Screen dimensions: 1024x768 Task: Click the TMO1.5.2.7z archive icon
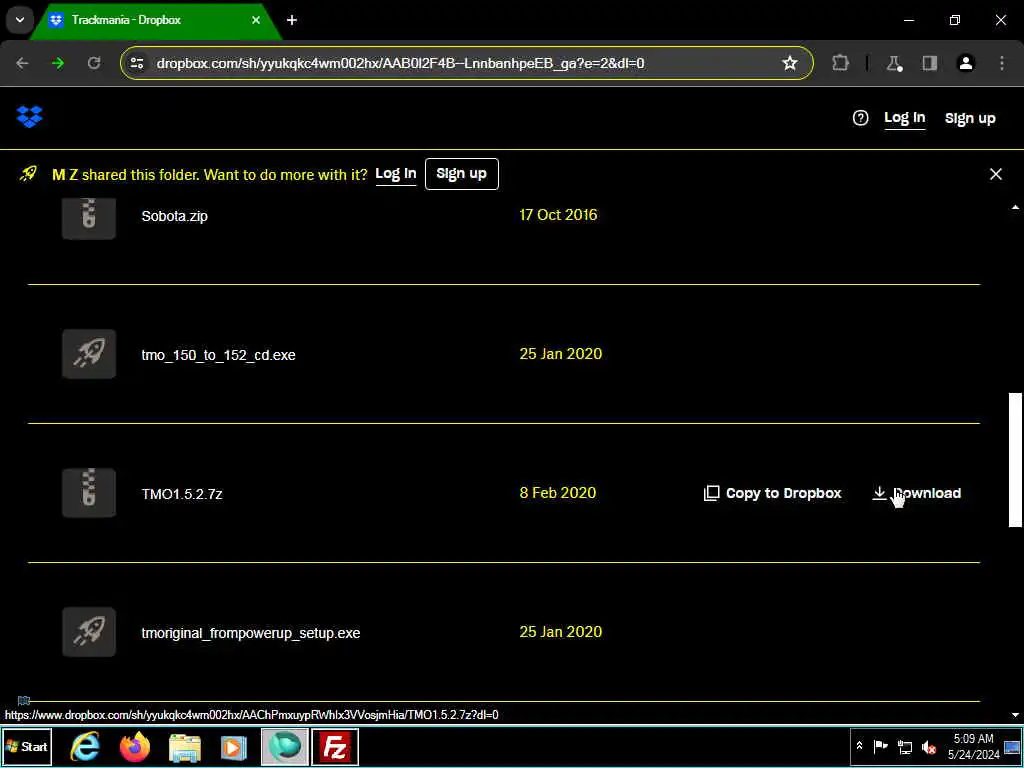pos(89,493)
